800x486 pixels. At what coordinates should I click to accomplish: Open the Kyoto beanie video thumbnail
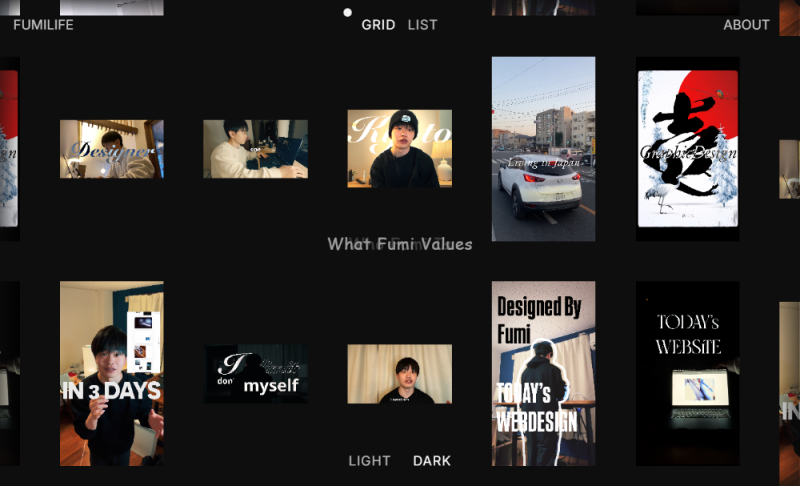point(399,148)
